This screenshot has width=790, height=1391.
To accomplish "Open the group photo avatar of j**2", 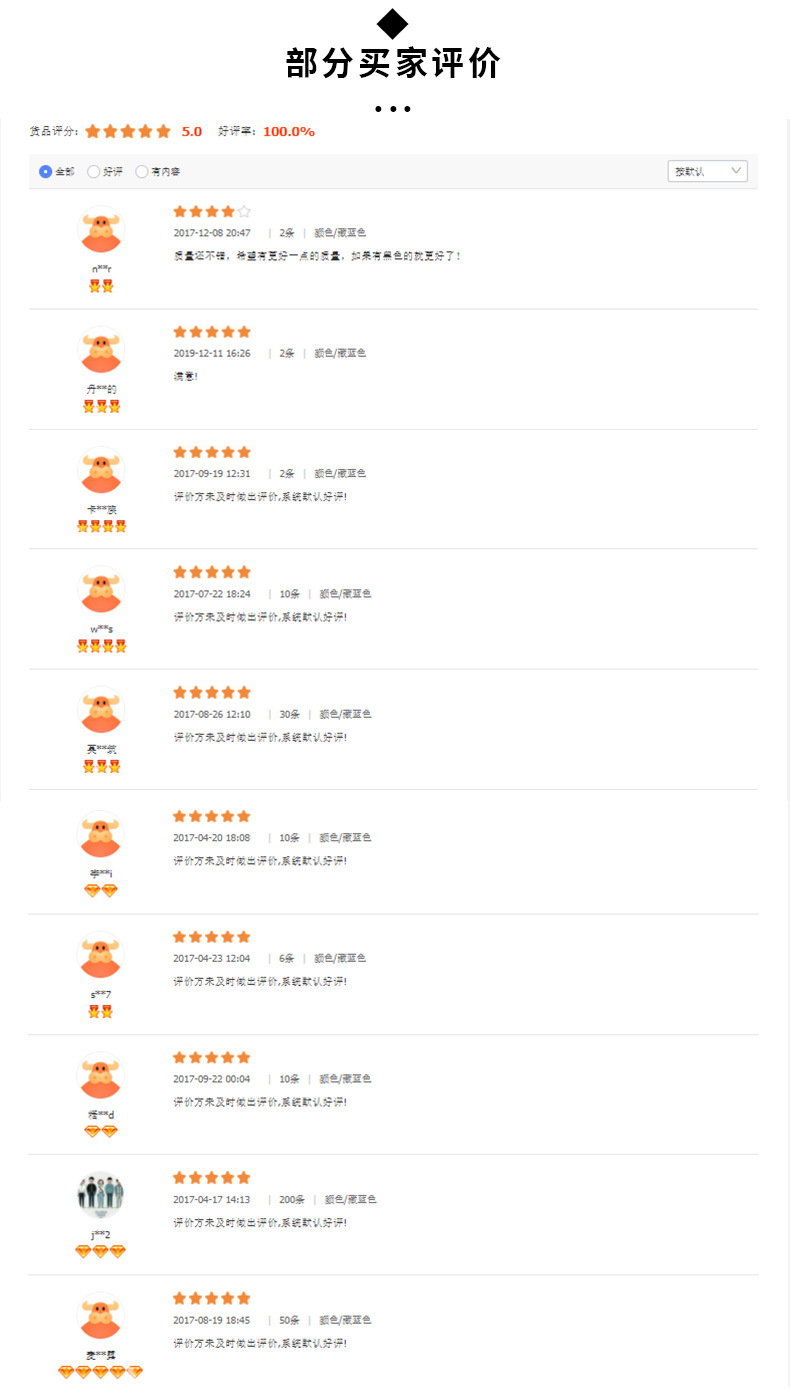I will click(100, 1194).
